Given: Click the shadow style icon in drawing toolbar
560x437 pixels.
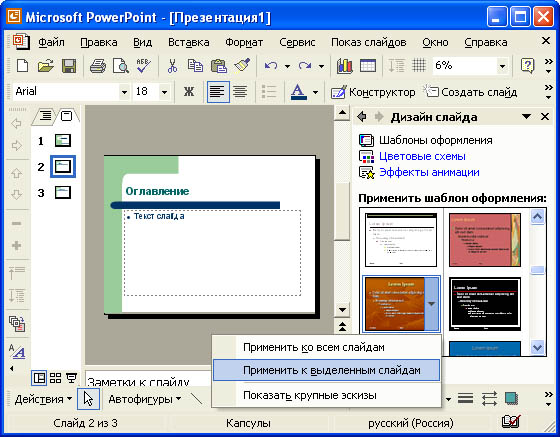Looking at the screenshot, I should click(511, 398).
